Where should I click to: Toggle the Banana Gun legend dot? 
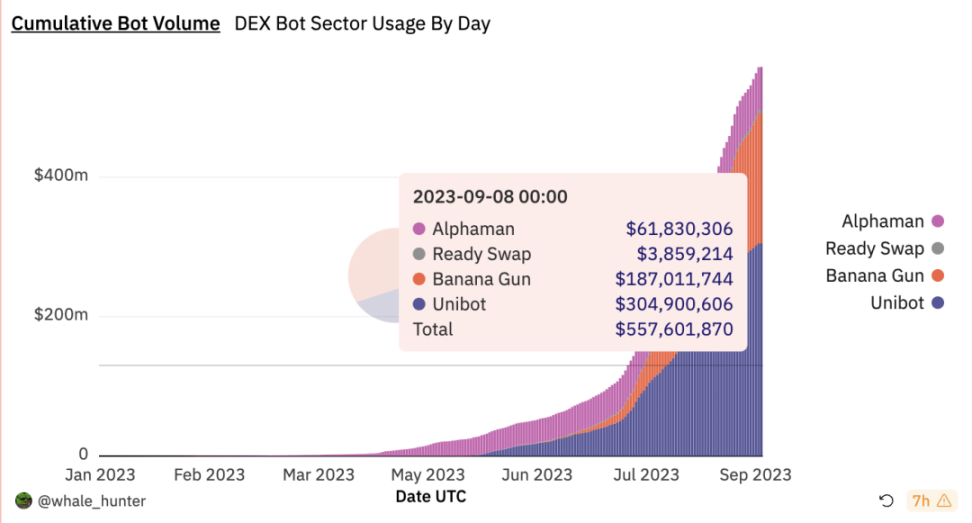click(x=938, y=276)
